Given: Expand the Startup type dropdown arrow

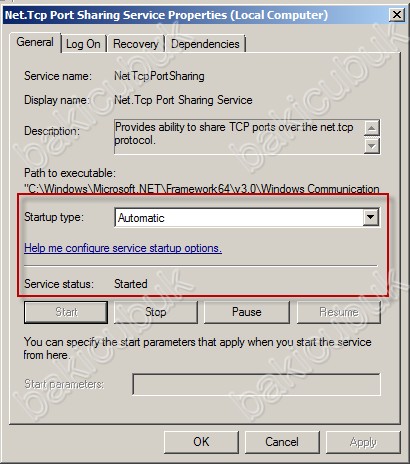Looking at the screenshot, I should click(x=370, y=217).
